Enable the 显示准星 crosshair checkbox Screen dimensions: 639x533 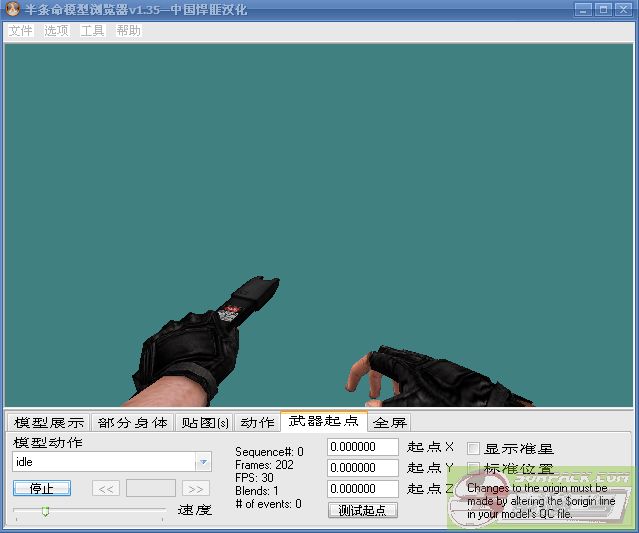click(x=474, y=449)
